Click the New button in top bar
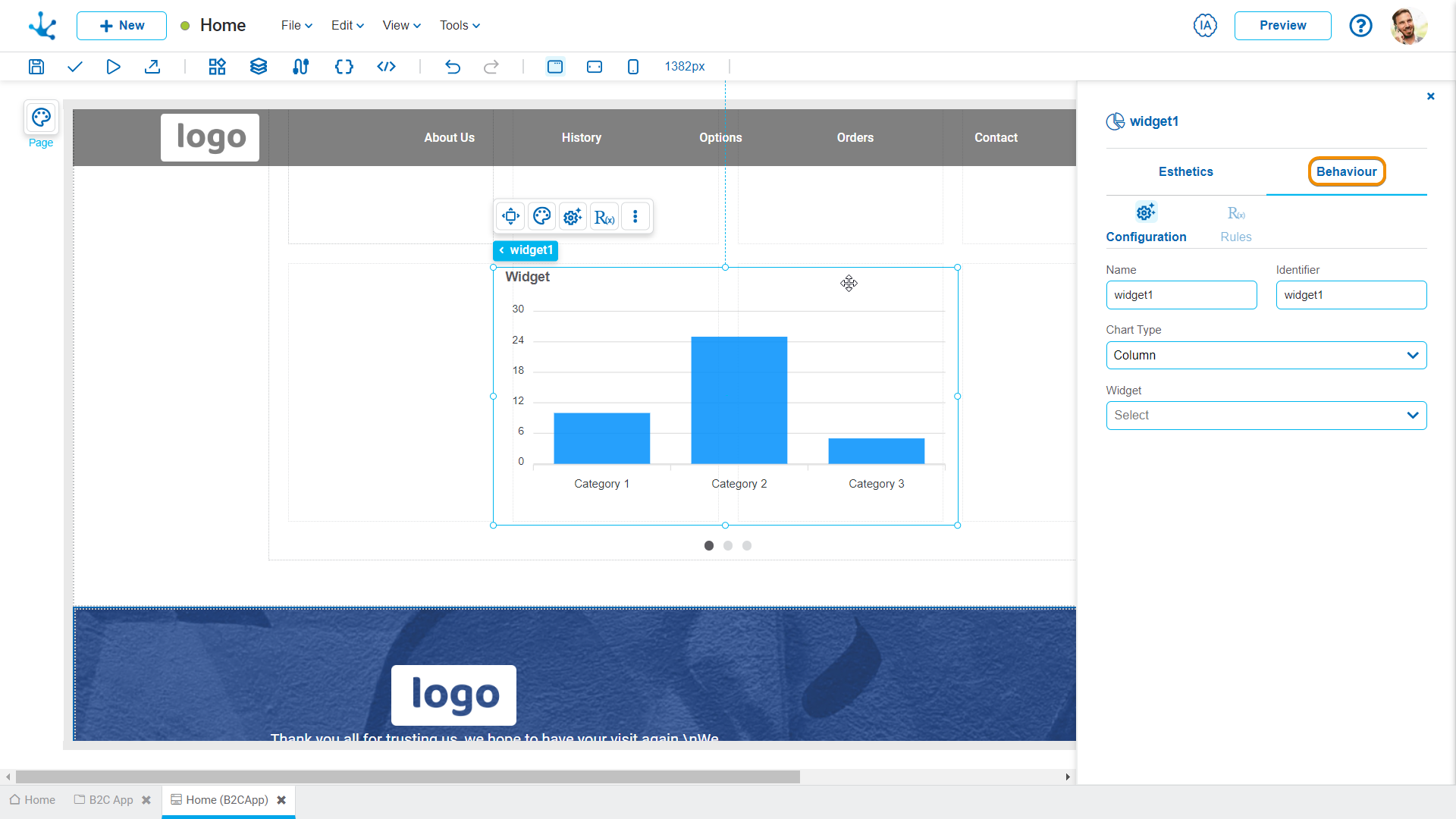This screenshot has height=819, width=1456. [x=121, y=25]
